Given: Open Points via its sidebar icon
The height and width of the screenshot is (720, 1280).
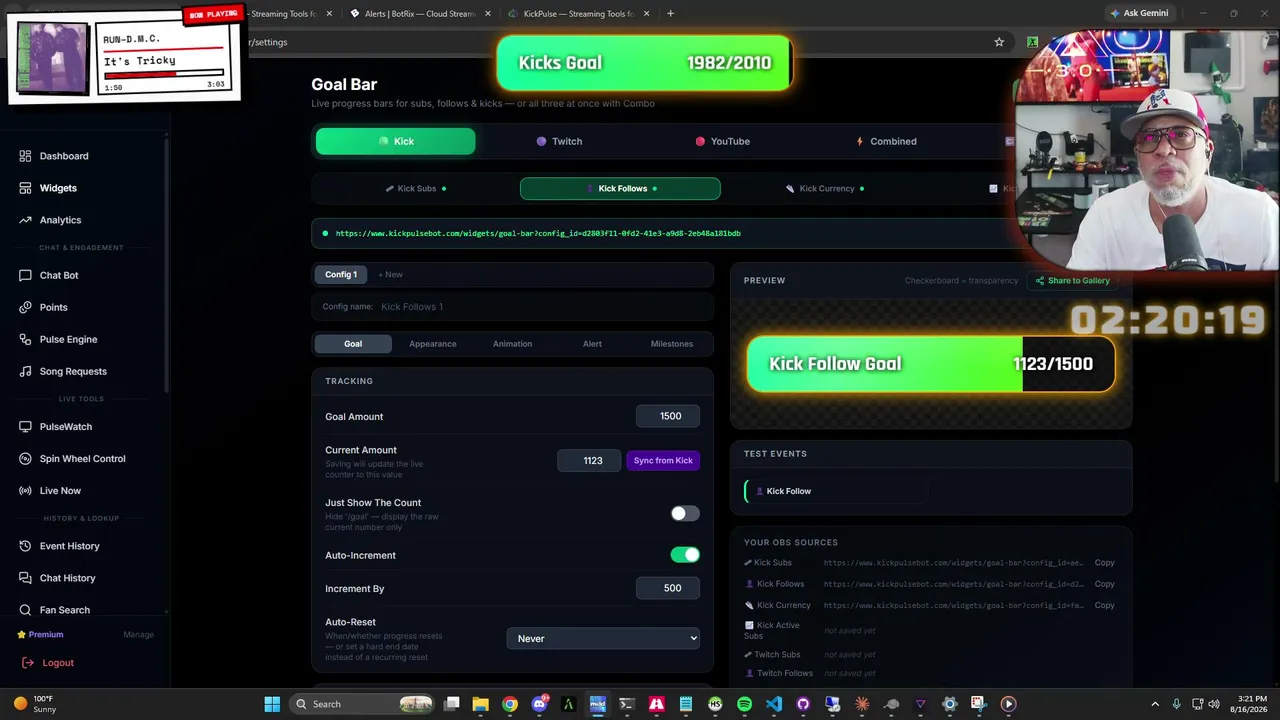Looking at the screenshot, I should 25,307.
